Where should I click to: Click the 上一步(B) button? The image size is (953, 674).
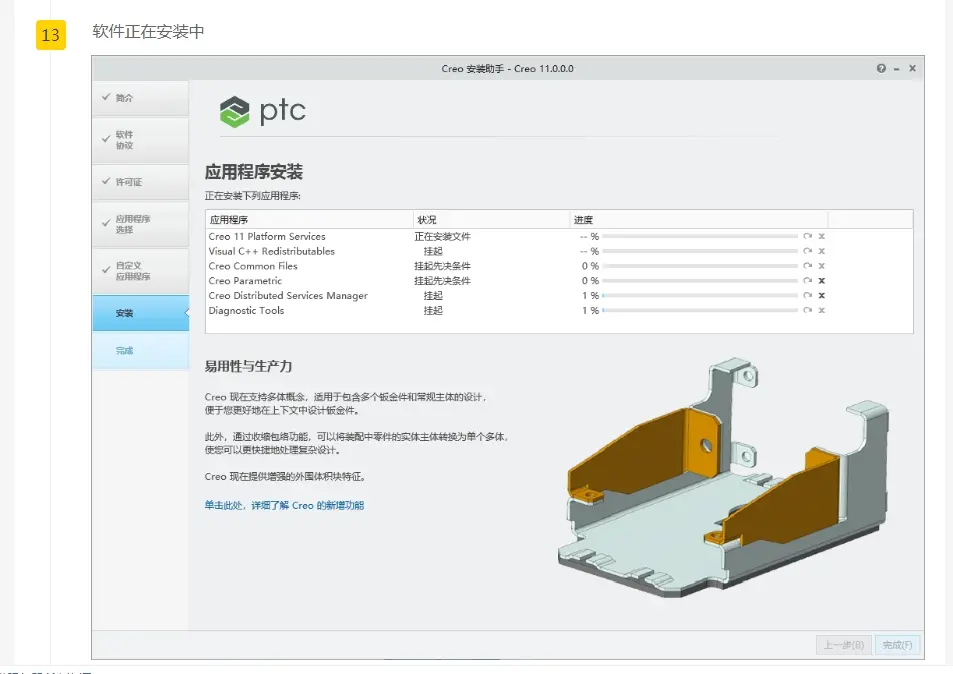tap(844, 645)
